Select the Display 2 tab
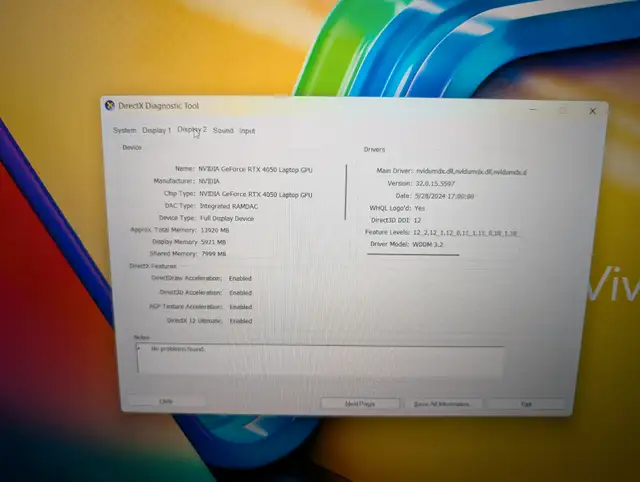640x482 pixels. tap(192, 130)
